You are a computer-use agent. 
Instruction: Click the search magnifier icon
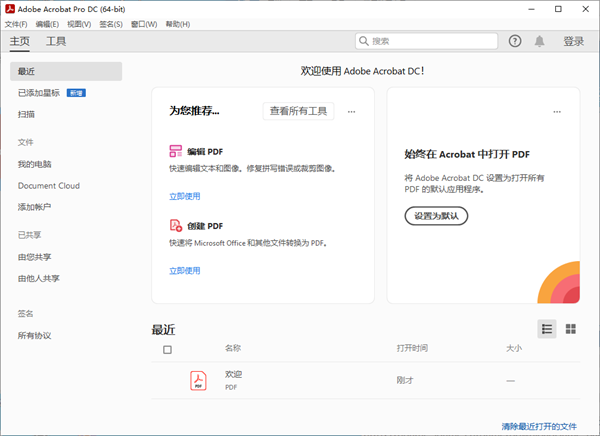click(364, 41)
